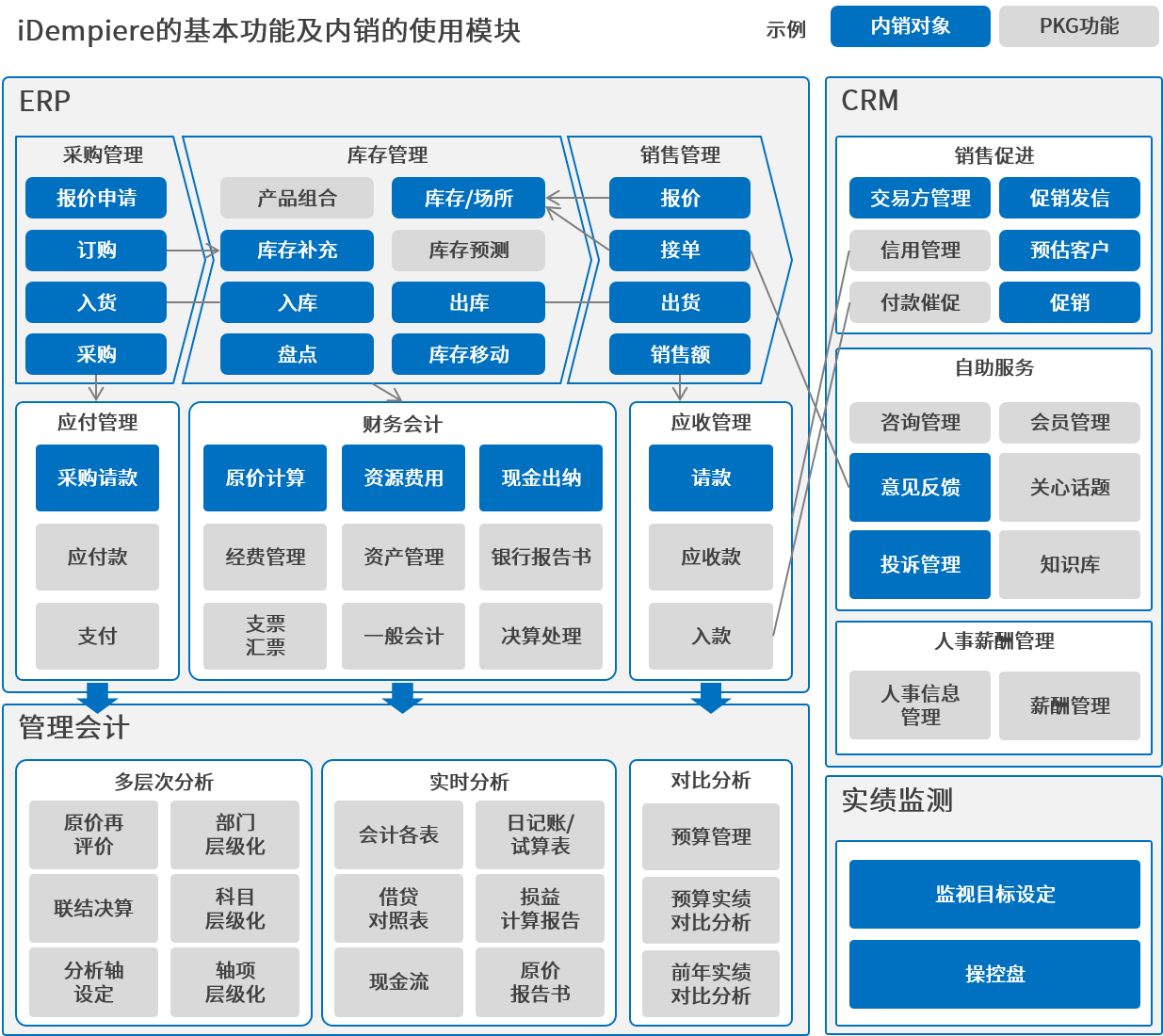
Task: Click the 投诉管理 module box
Action: (920, 565)
